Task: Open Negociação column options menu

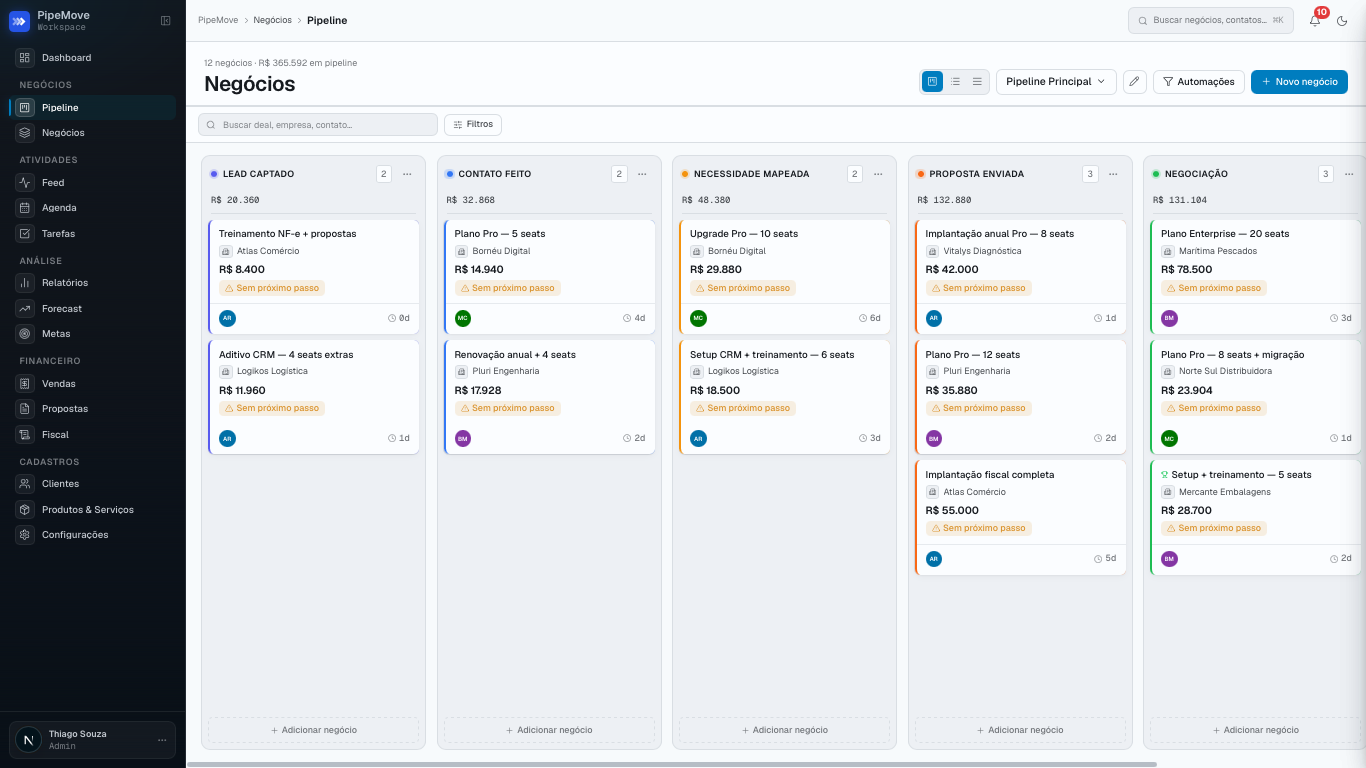Action: 1349,174
